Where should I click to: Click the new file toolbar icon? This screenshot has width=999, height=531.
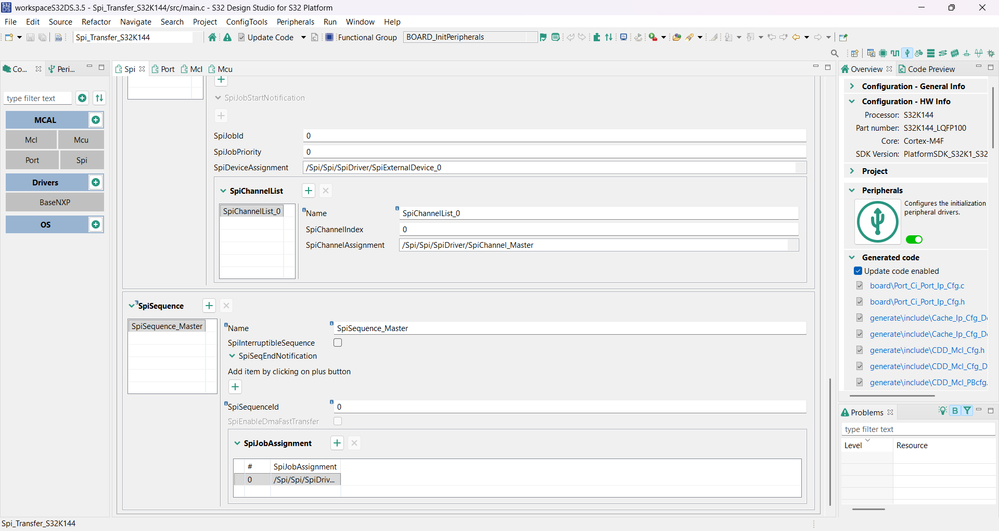(x=9, y=38)
